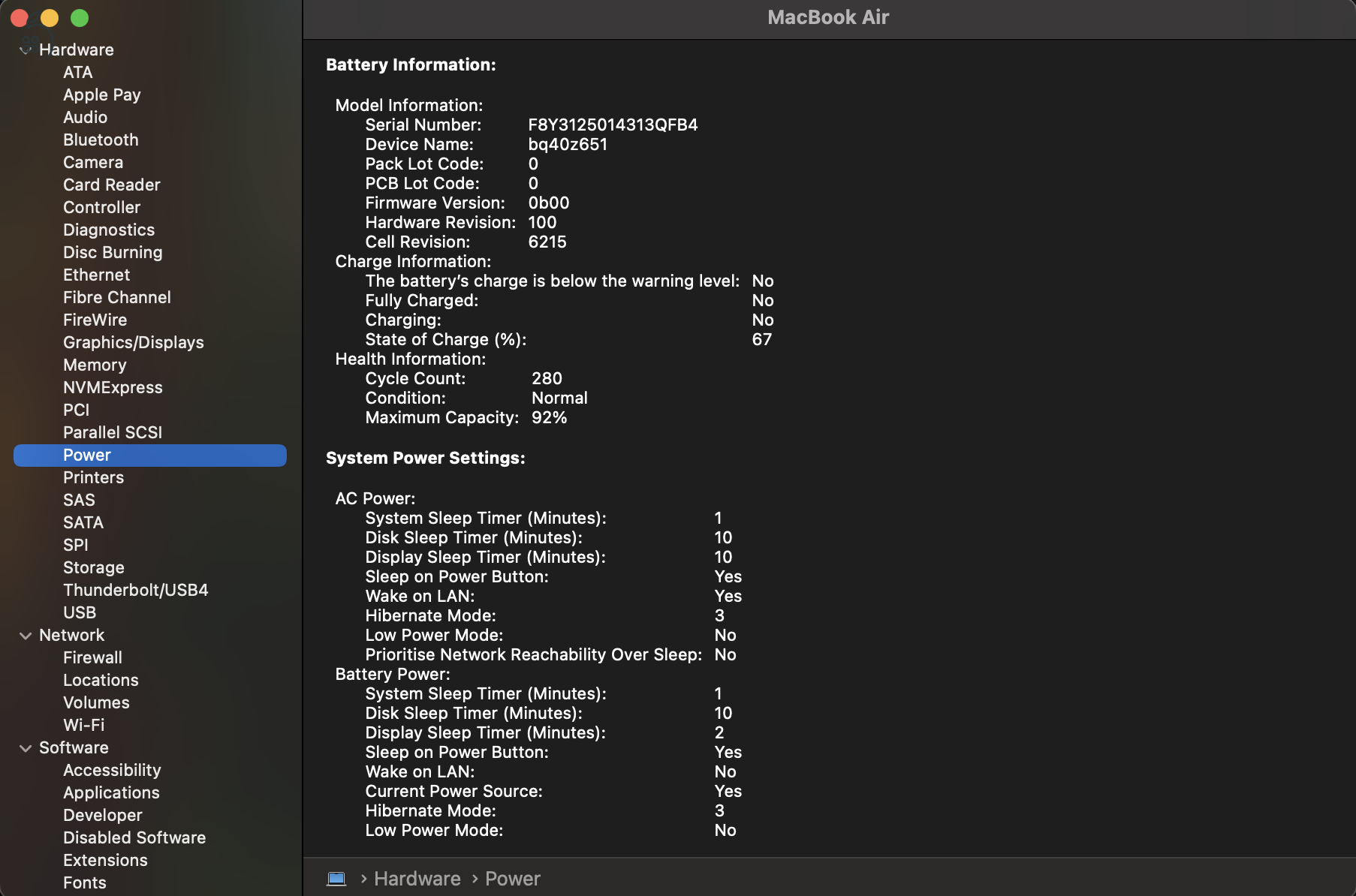Open Graphics/Displays in the sidebar
The height and width of the screenshot is (896, 1356).
coord(134,343)
